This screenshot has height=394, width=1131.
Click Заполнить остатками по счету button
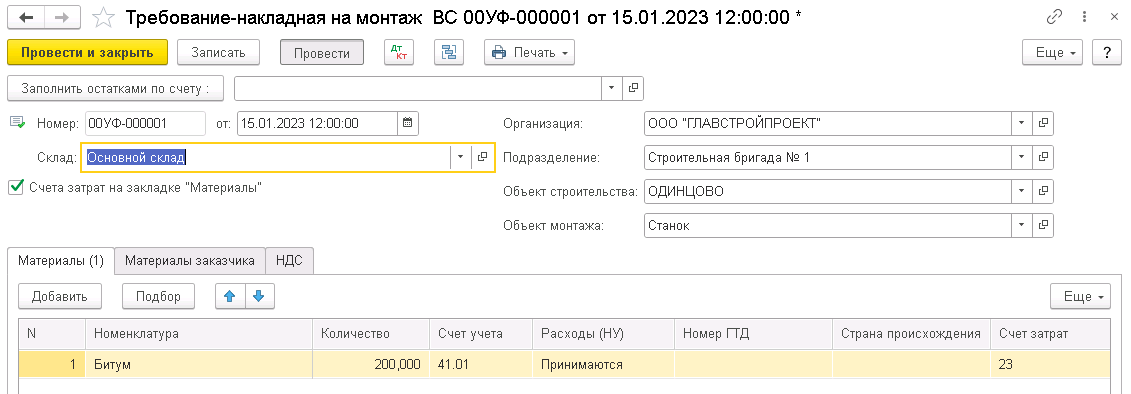coord(115,88)
